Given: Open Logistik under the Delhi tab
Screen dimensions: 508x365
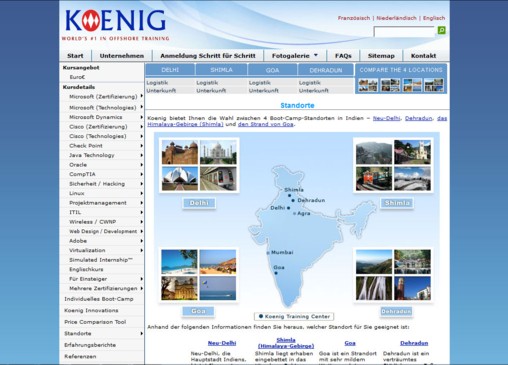Looking at the screenshot, I should click(157, 83).
